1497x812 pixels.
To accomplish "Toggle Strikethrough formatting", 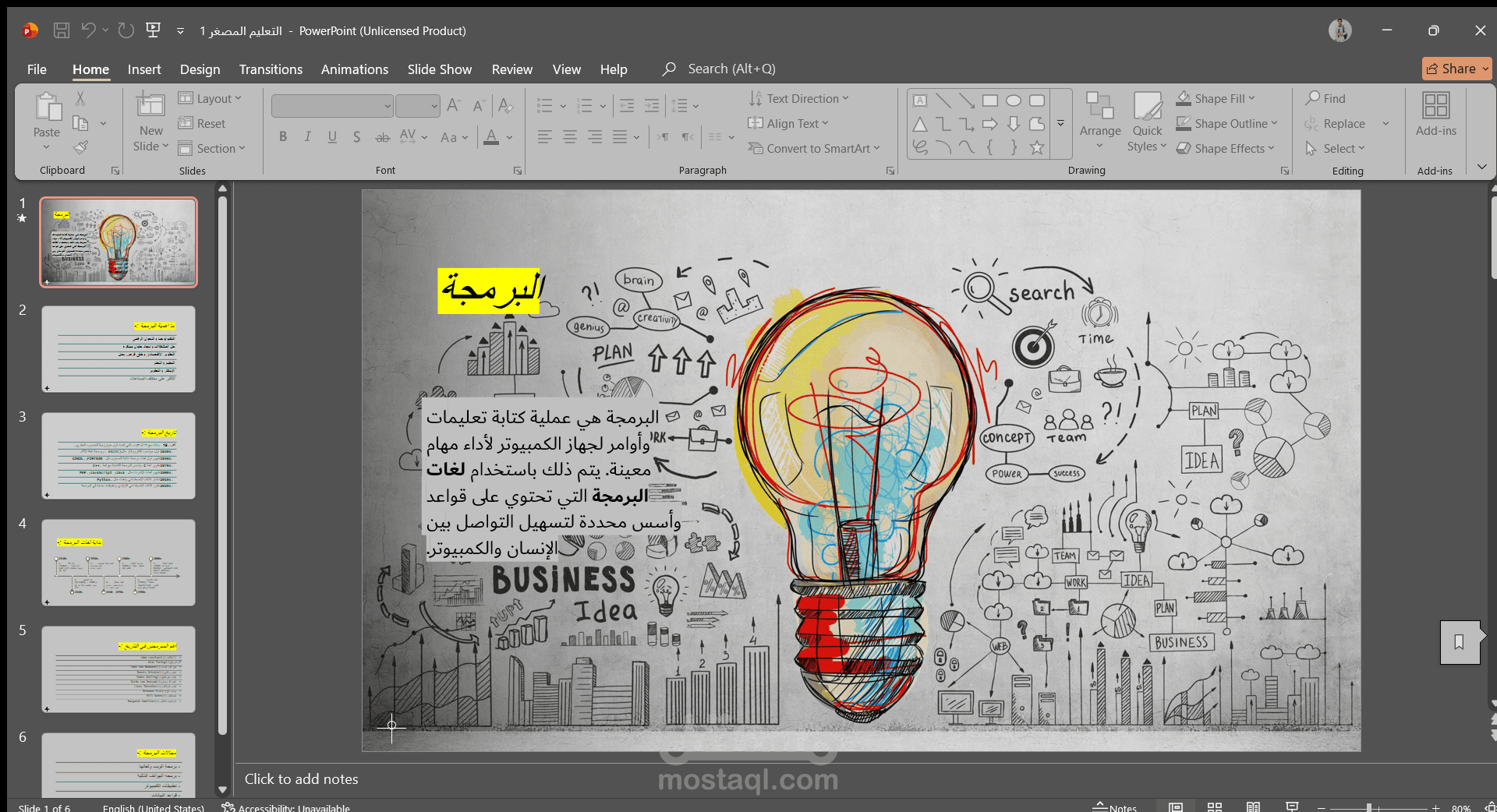I will coord(382,137).
